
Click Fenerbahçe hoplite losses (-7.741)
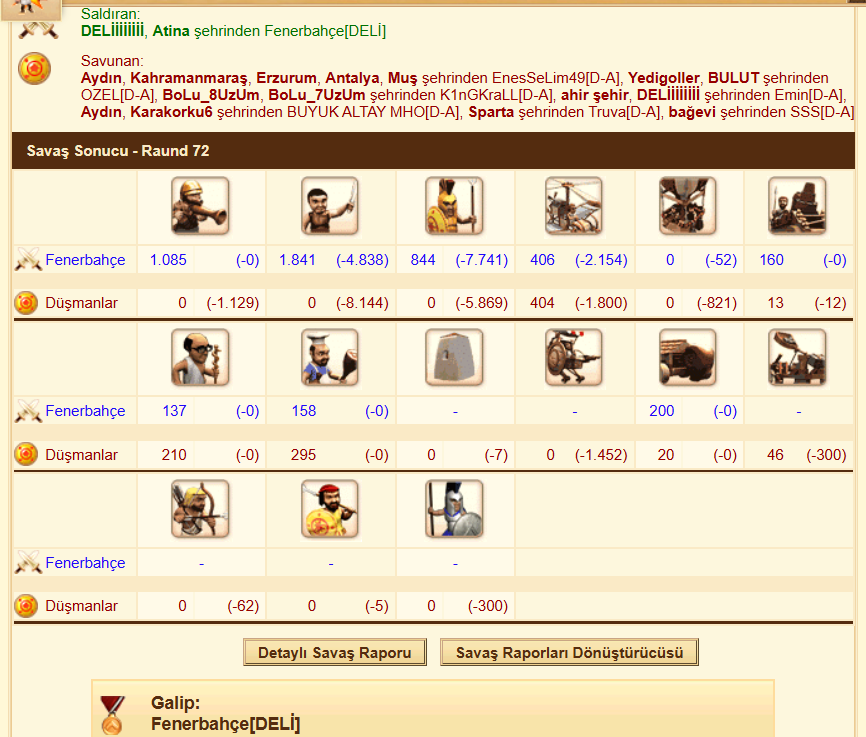coord(482,260)
